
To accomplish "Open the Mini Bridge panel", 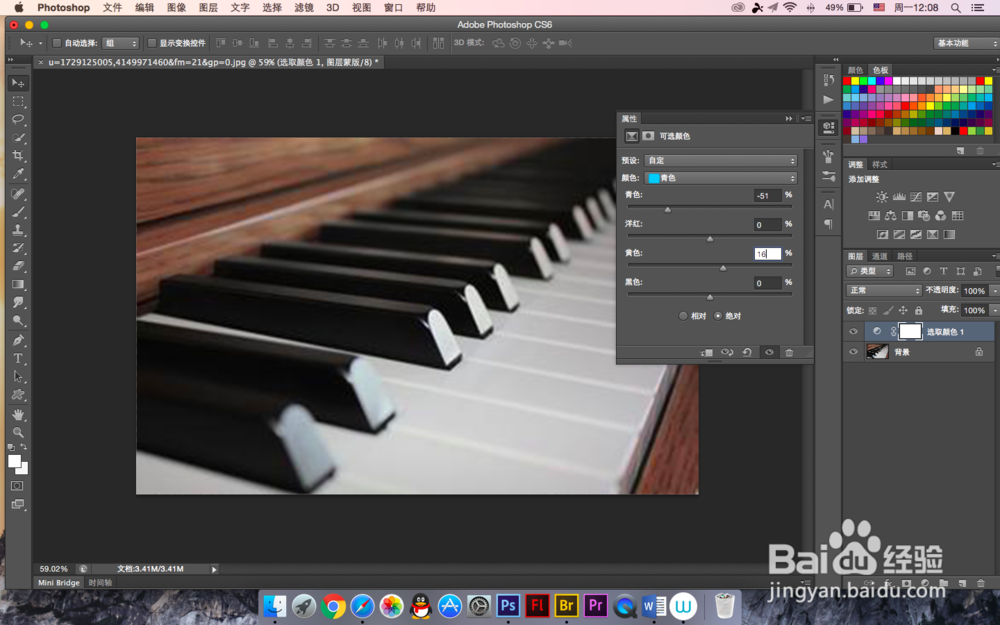I will click(59, 582).
